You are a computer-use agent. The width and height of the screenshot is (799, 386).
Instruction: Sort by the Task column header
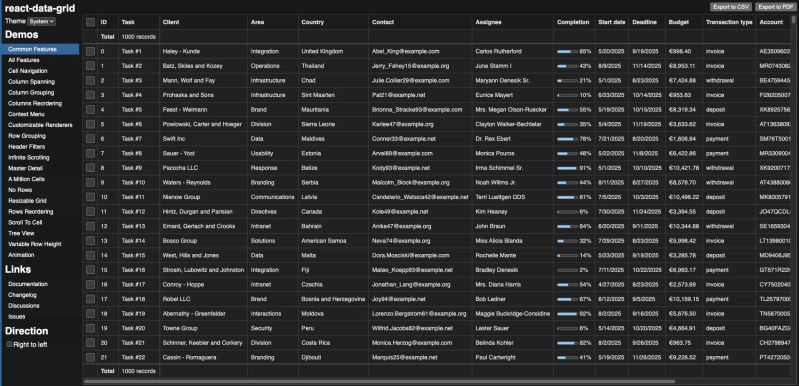pyautogui.click(x=138, y=22)
